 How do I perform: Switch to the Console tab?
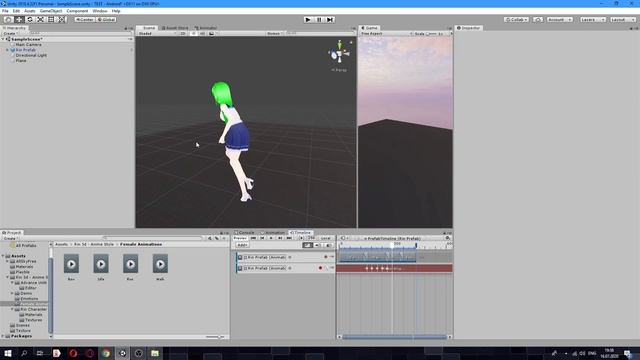coord(244,233)
